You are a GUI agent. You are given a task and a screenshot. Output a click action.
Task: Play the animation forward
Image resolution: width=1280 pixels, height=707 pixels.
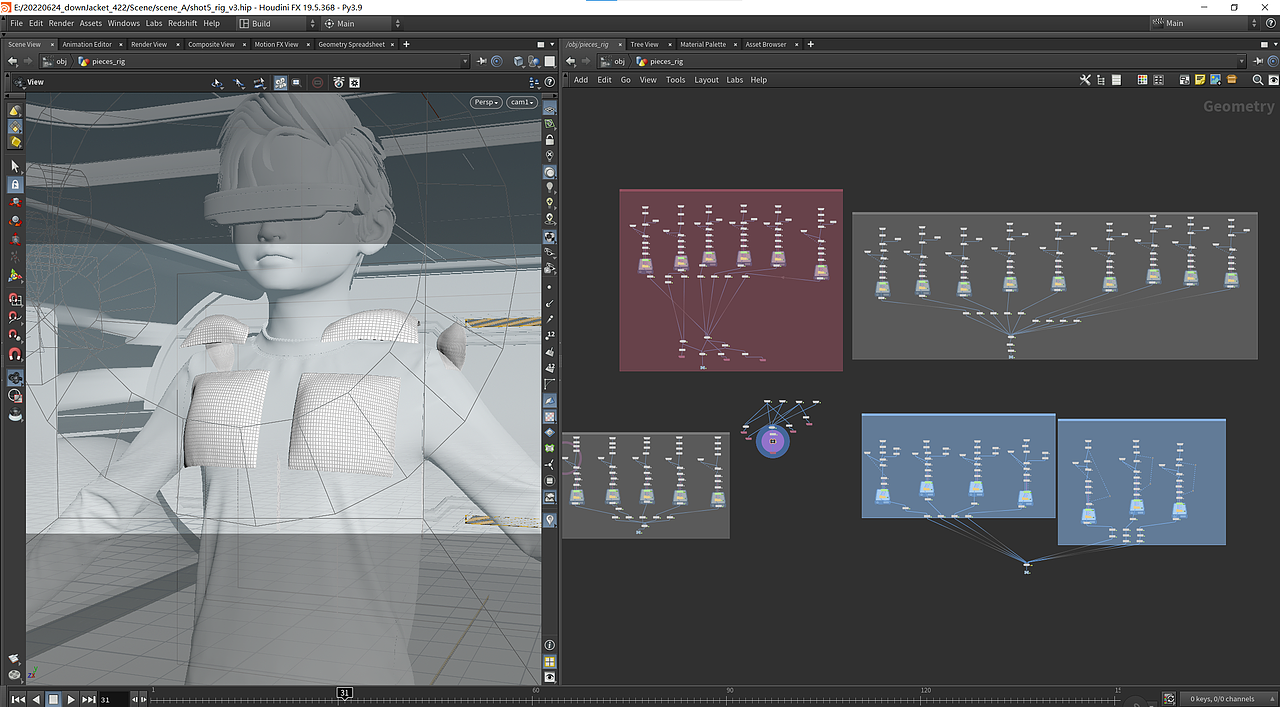[x=71, y=699]
